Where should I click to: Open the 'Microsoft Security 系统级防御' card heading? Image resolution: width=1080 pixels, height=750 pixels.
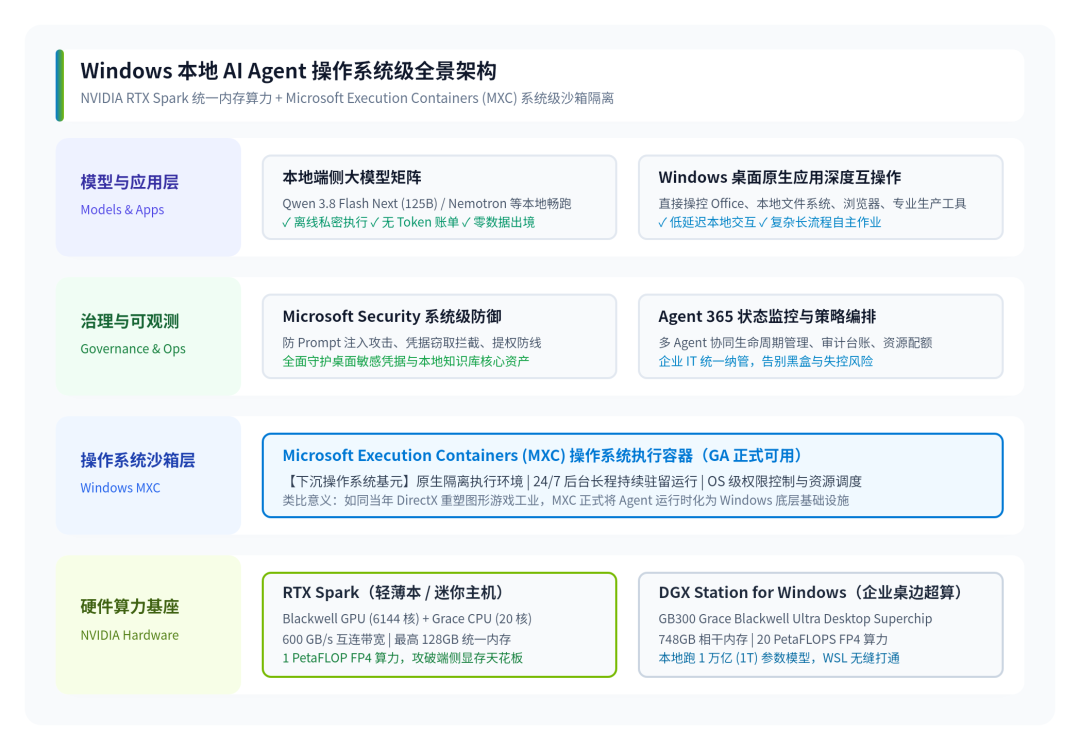(x=392, y=316)
